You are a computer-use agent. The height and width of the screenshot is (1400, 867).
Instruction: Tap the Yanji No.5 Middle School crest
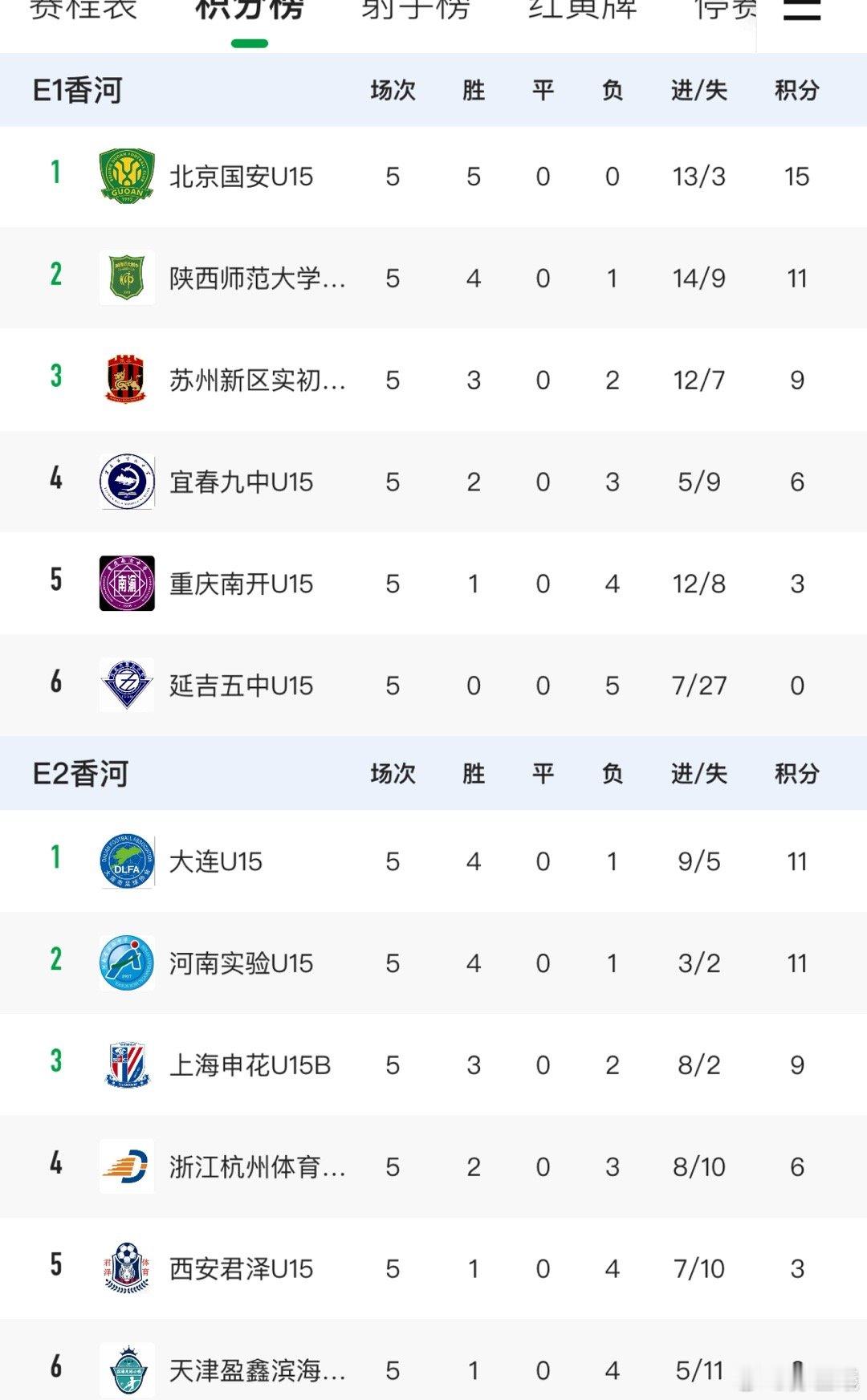[x=127, y=685]
